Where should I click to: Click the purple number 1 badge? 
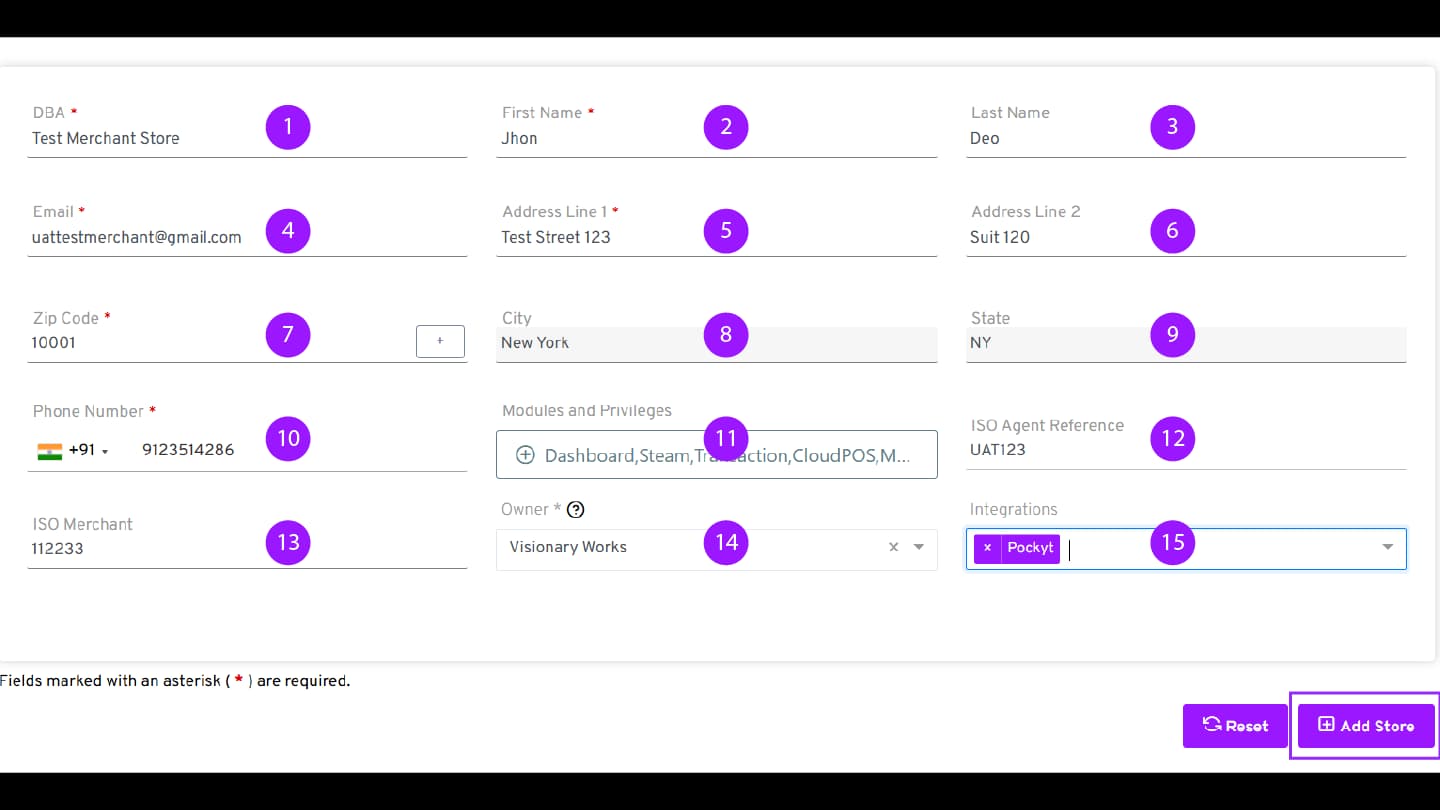point(288,126)
